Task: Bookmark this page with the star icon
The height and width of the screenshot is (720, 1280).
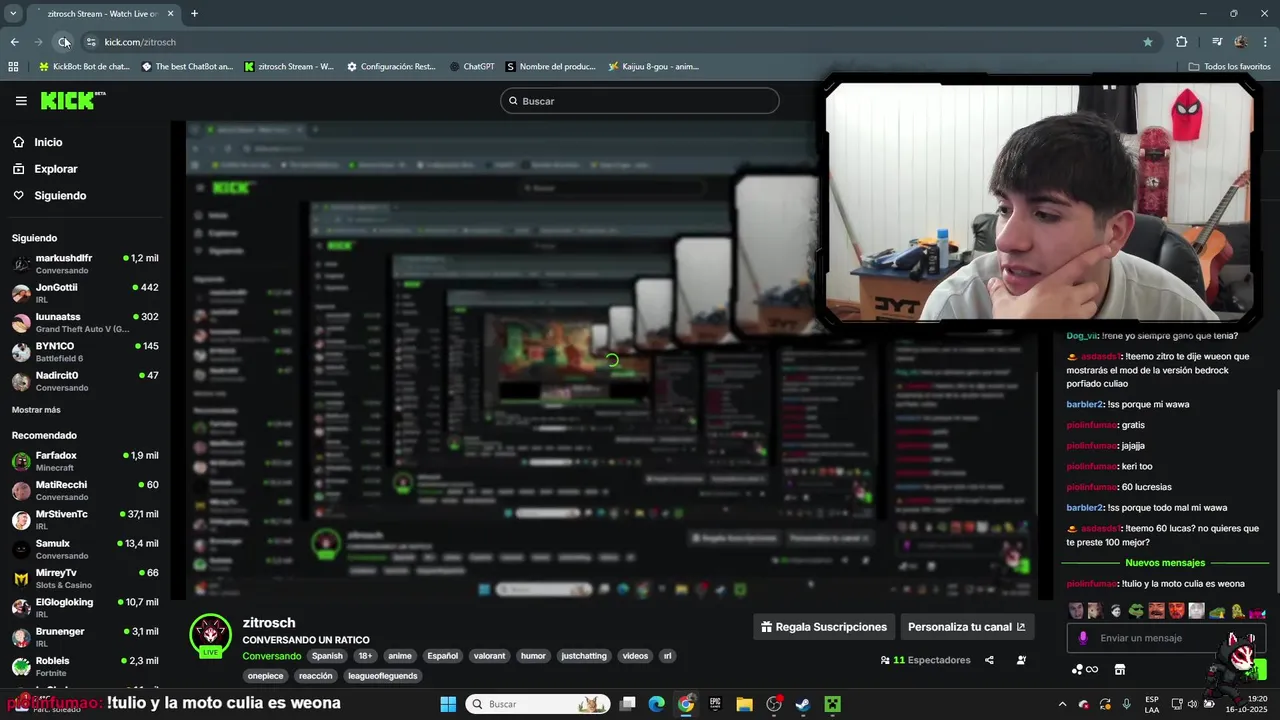Action: point(1148,42)
